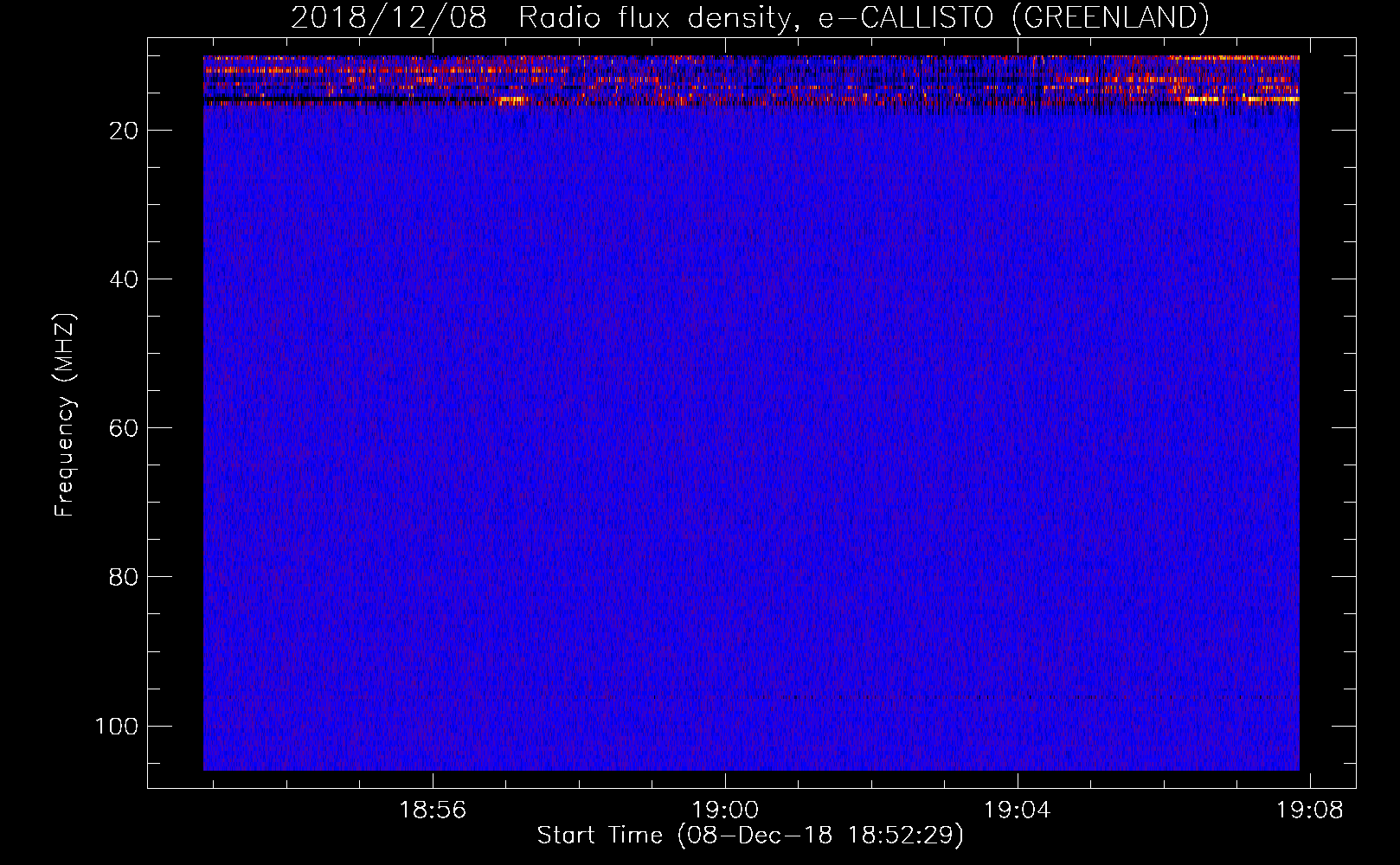Click the 80 frequency tick label
Viewport: 1400px width, 865px height.
(x=124, y=577)
